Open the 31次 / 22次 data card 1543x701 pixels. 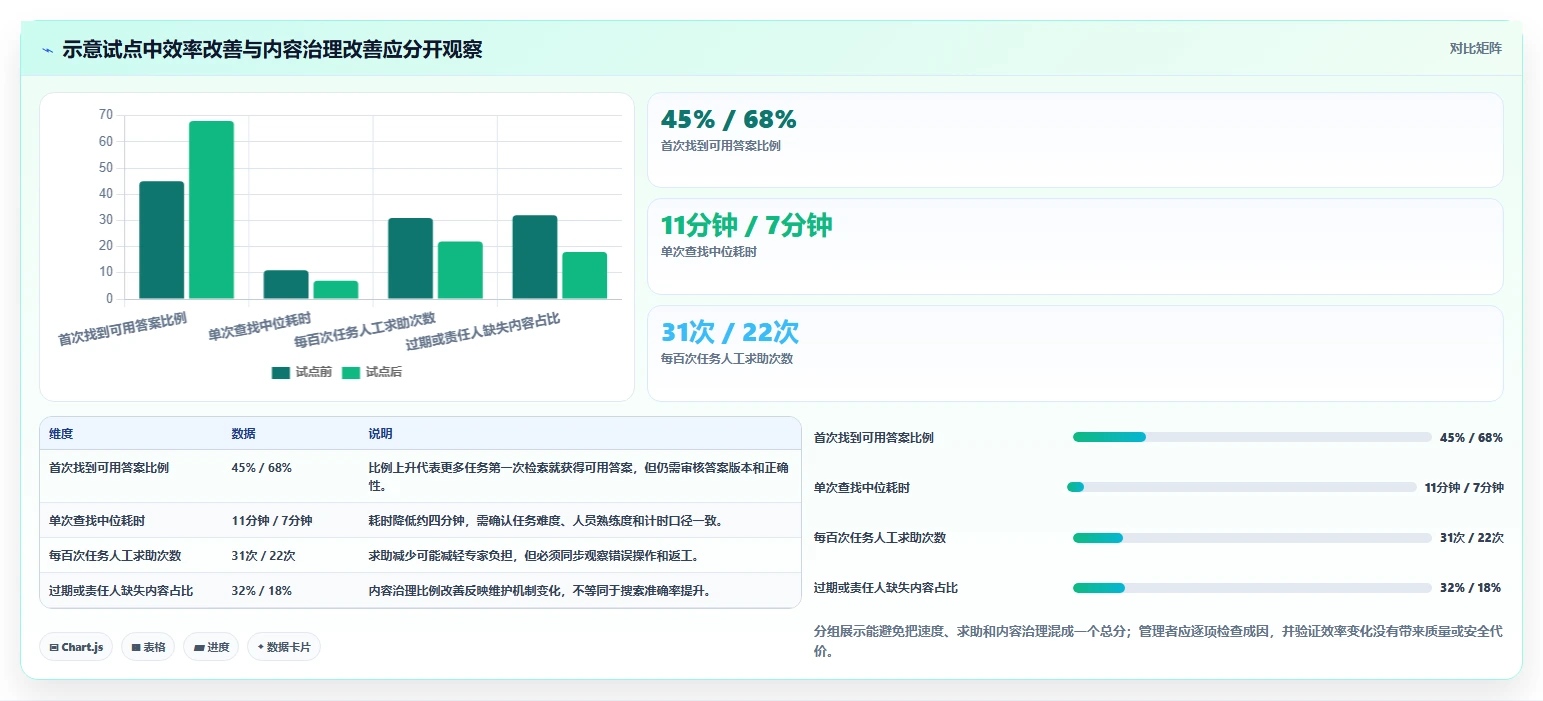(x=1075, y=353)
